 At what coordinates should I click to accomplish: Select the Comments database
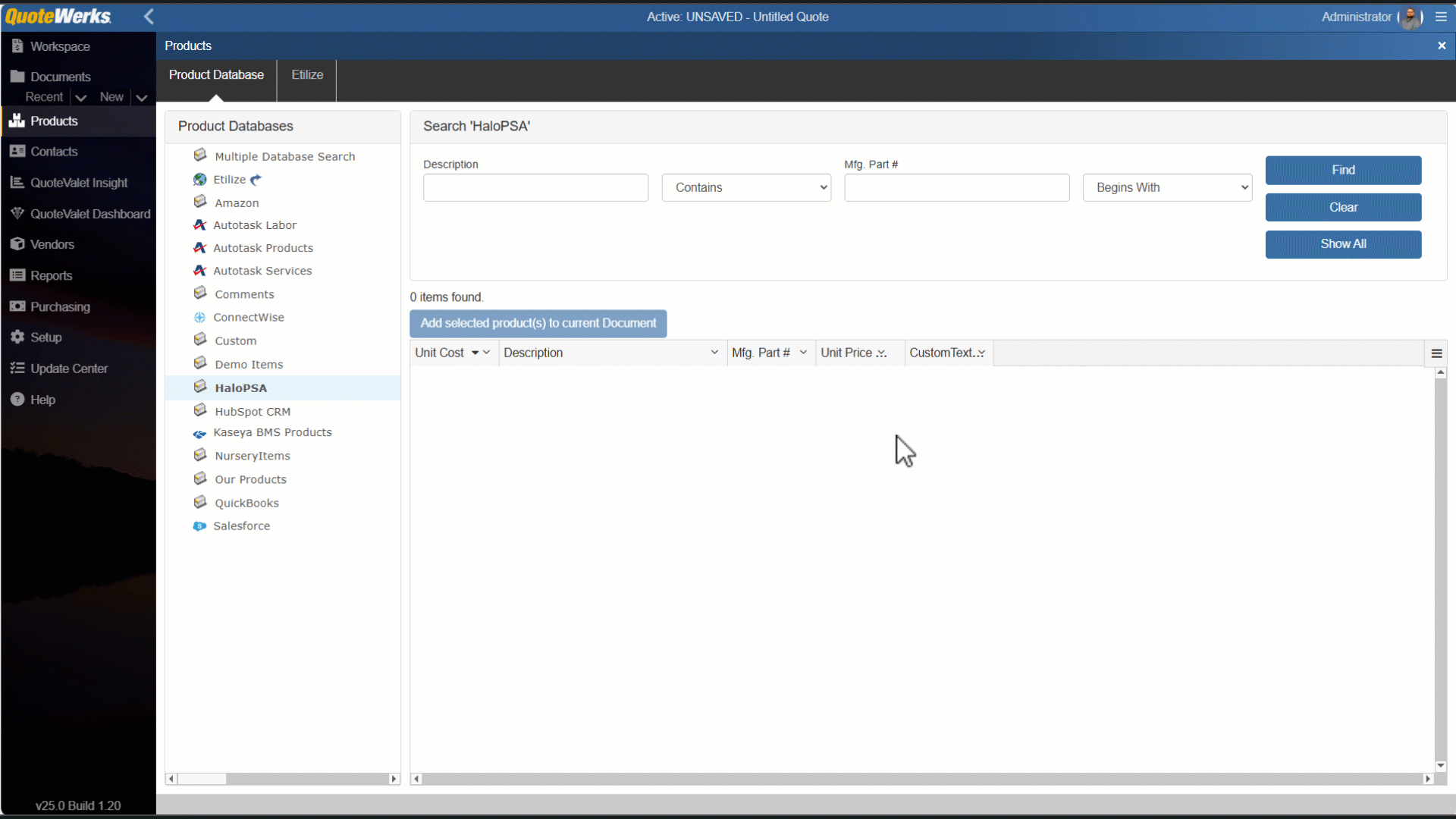244,294
